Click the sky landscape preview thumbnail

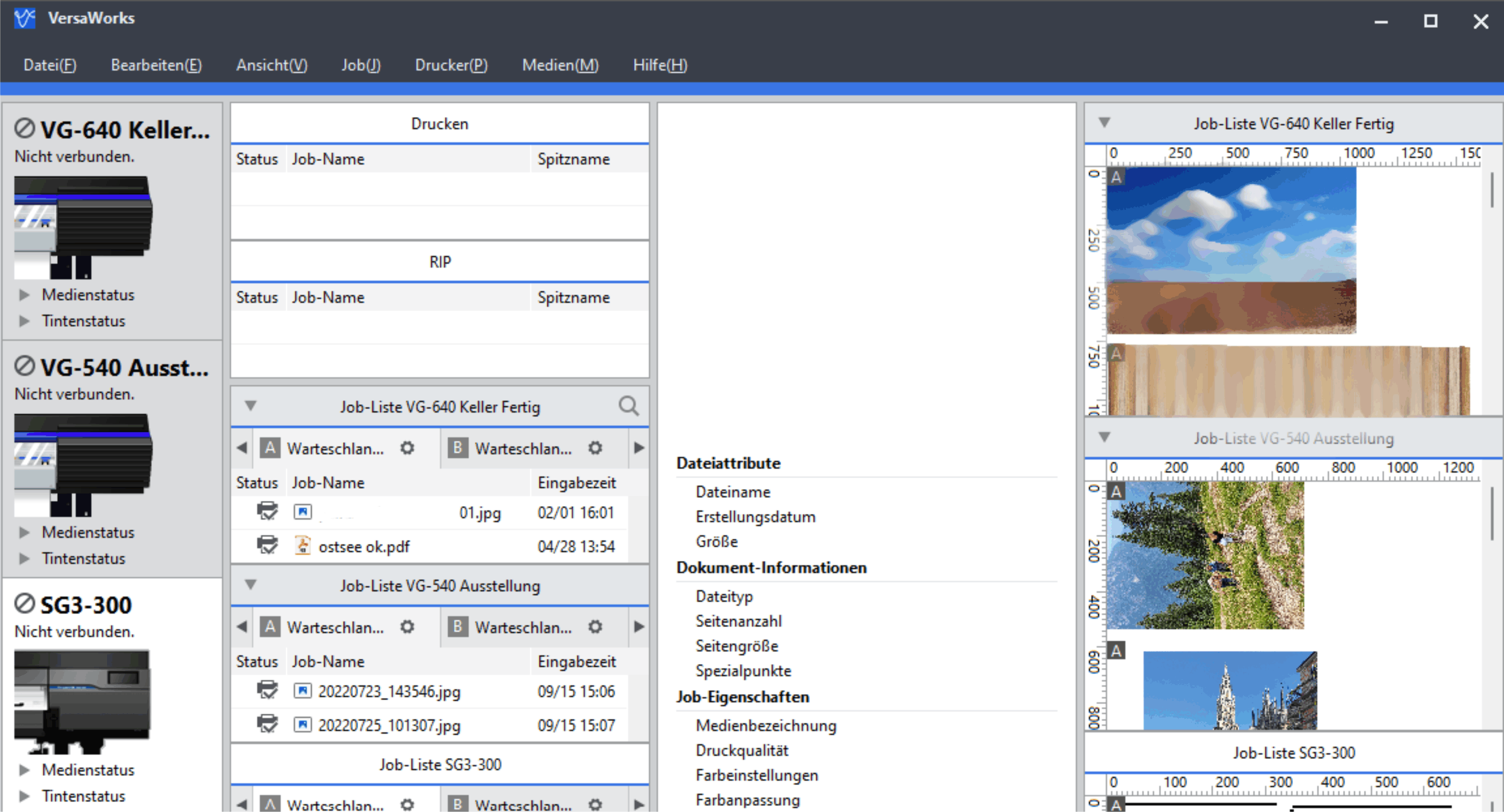1231,251
